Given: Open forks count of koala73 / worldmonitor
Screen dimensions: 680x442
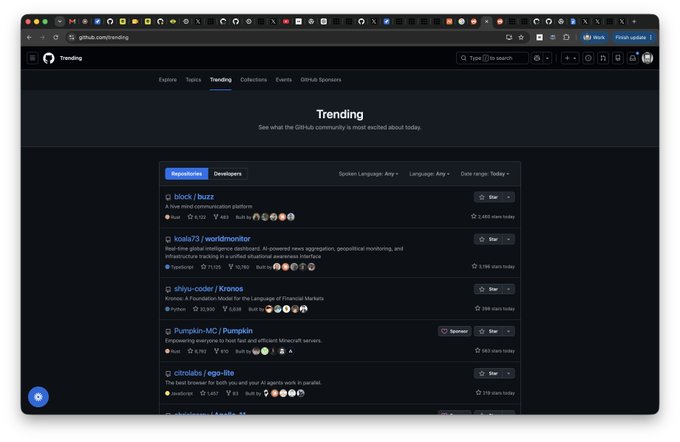Looking at the screenshot, I should 239,267.
